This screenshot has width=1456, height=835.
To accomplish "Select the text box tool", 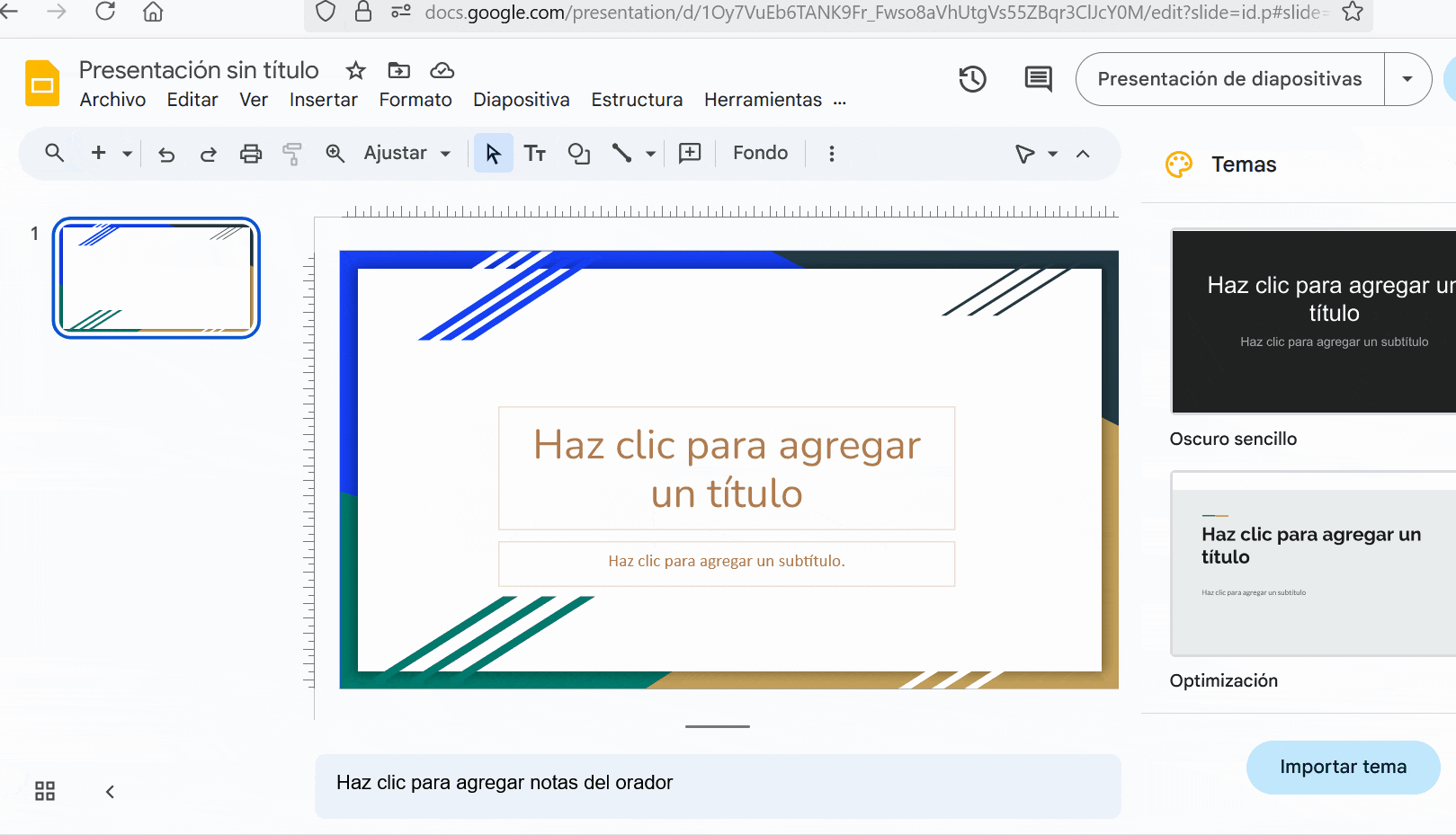I will click(535, 154).
